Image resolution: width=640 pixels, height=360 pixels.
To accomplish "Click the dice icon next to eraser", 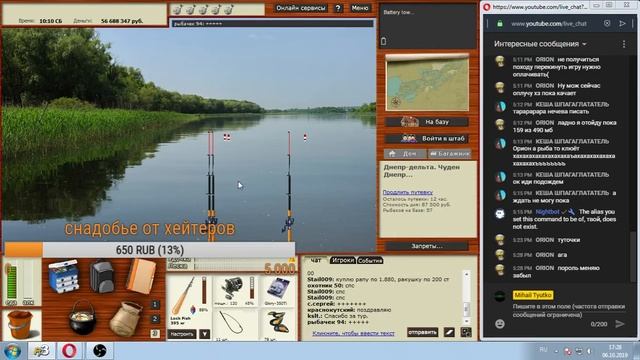I will tap(466, 332).
